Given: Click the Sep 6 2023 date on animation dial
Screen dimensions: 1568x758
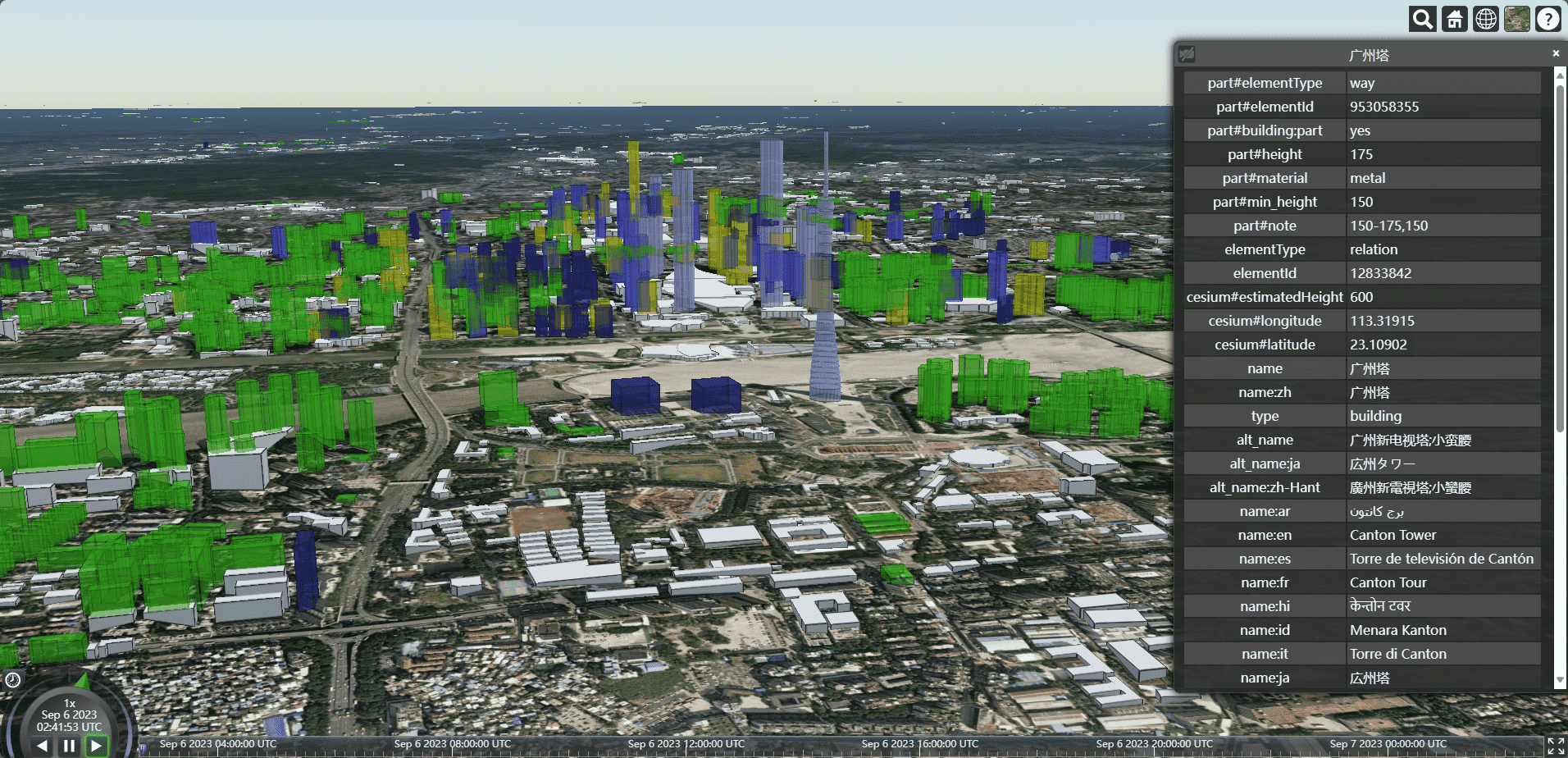Looking at the screenshot, I should click(x=69, y=715).
